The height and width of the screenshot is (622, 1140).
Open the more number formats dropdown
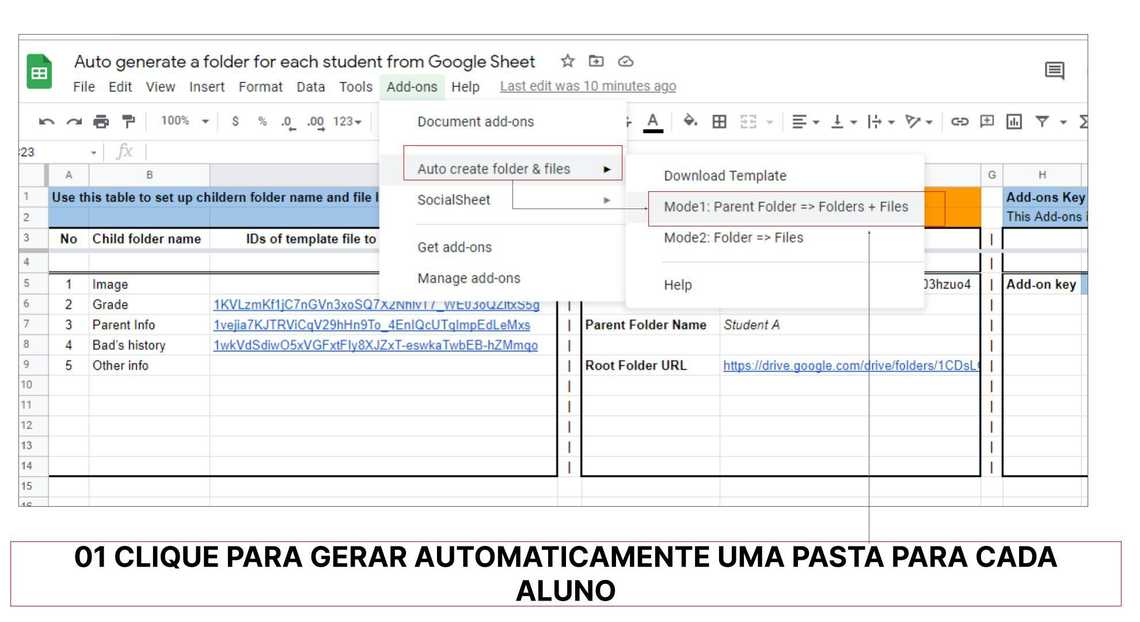click(347, 121)
